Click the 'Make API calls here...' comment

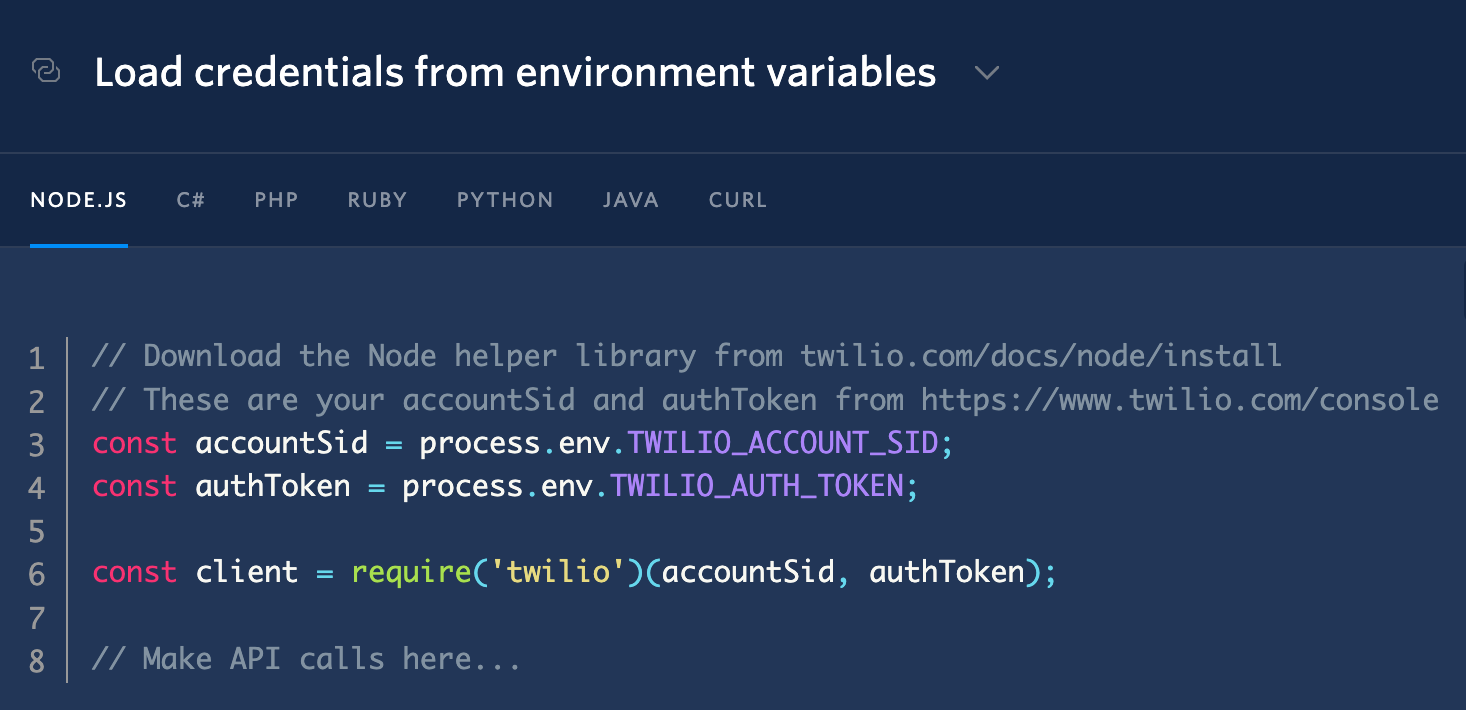[307, 659]
